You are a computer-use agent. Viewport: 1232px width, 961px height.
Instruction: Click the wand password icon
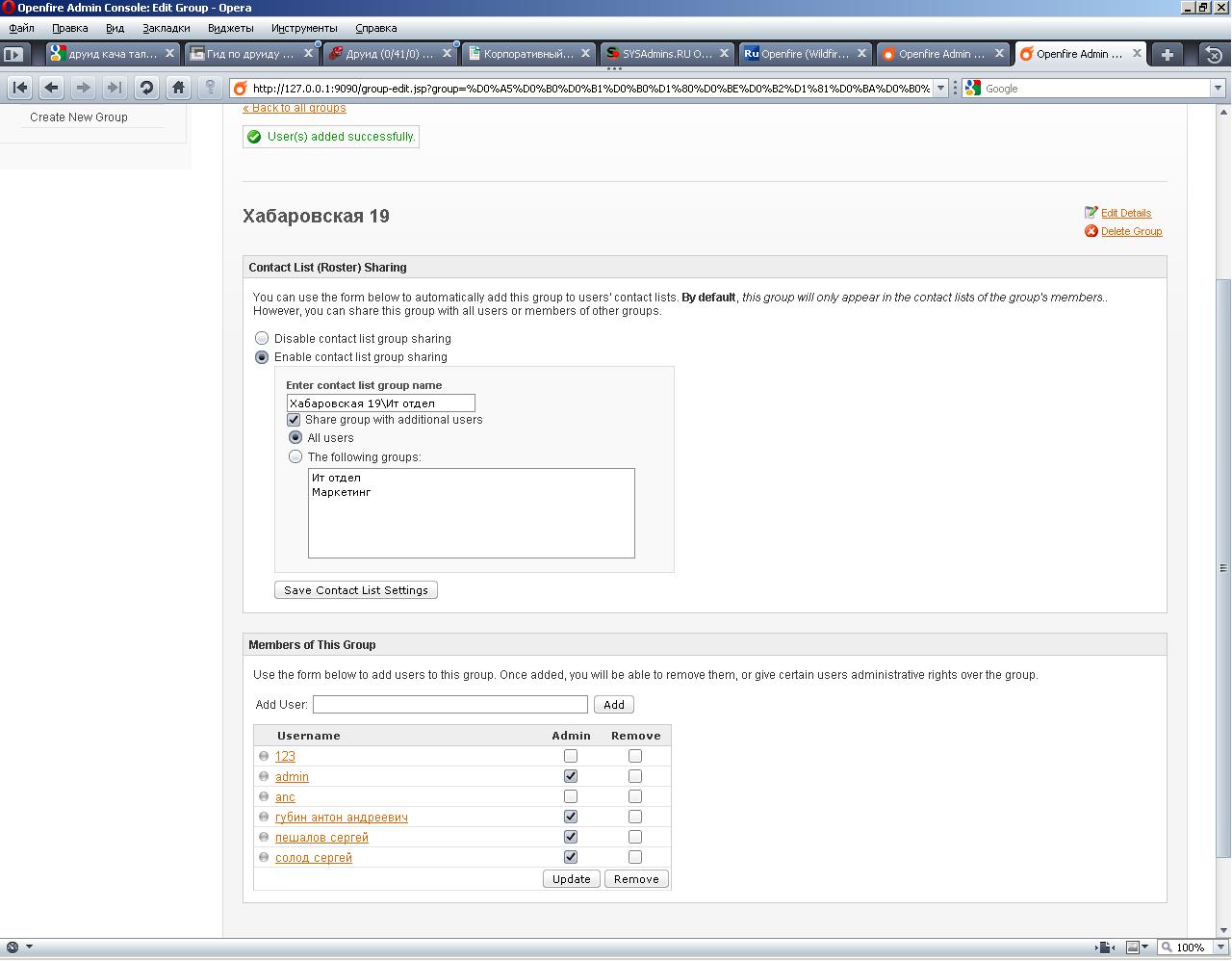click(210, 88)
